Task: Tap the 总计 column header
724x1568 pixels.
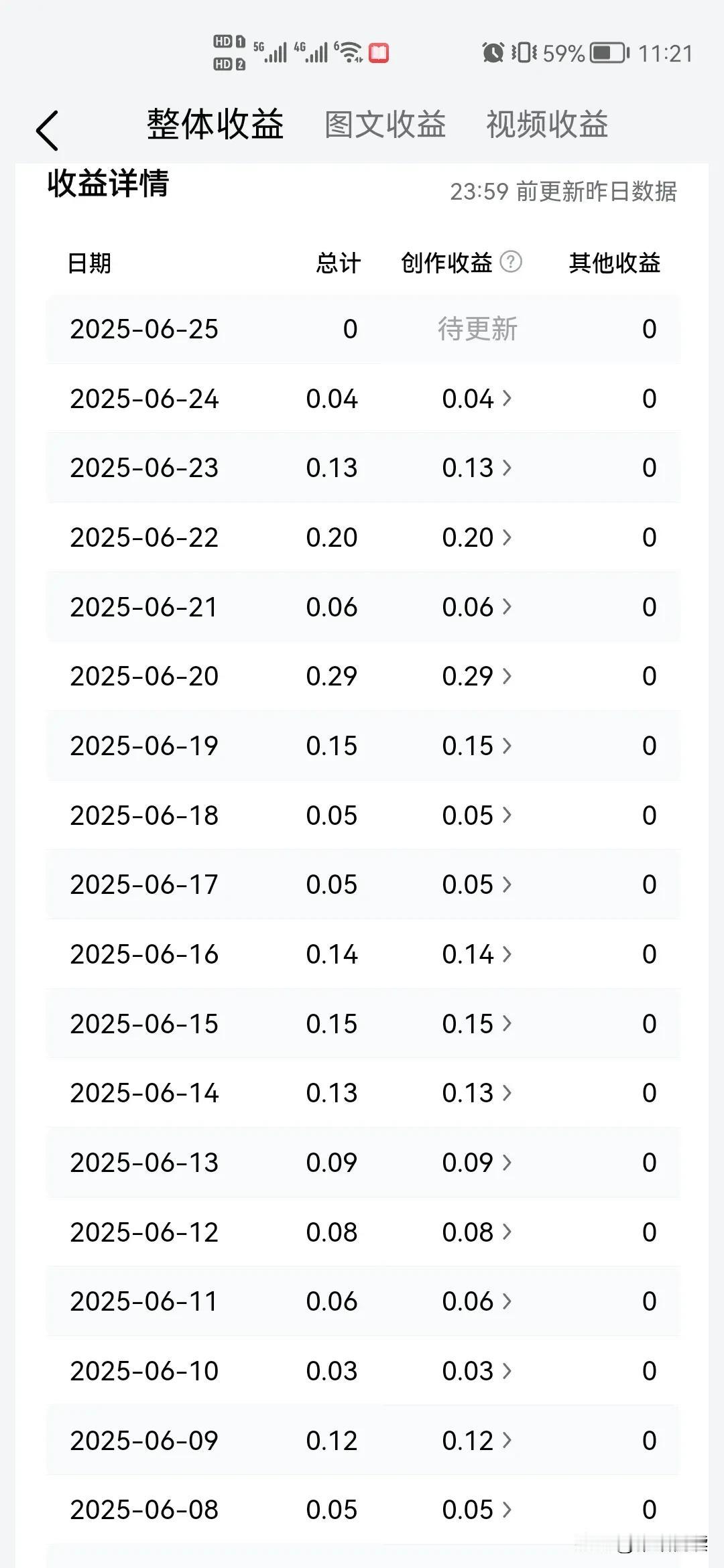Action: pos(339,263)
